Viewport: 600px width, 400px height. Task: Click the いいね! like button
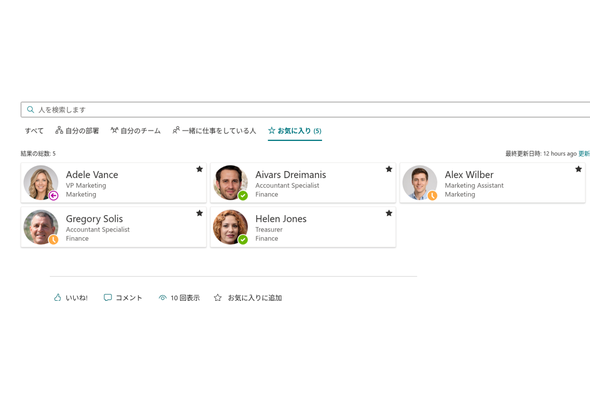71,297
